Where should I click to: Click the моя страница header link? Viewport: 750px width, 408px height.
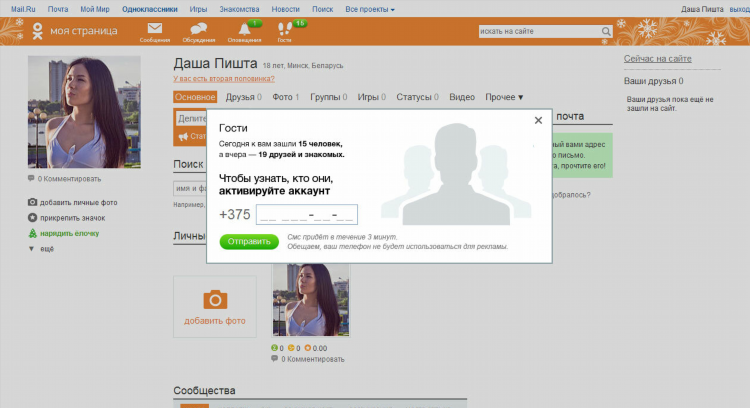pyautogui.click(x=84, y=31)
